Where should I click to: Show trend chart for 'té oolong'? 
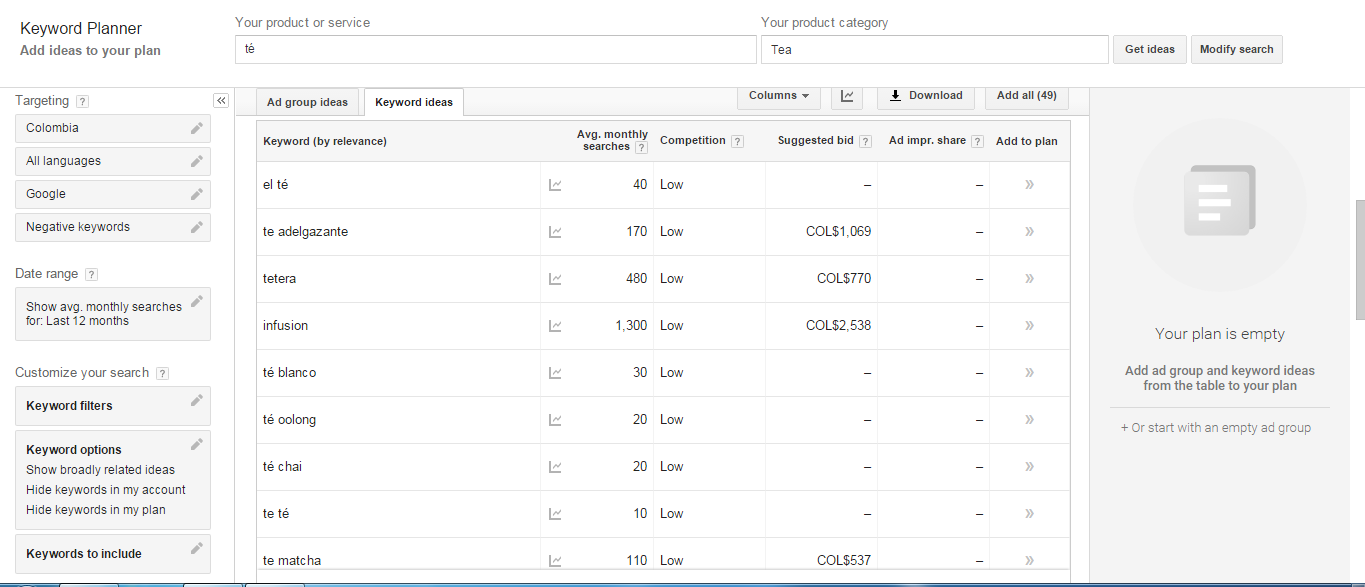(555, 420)
